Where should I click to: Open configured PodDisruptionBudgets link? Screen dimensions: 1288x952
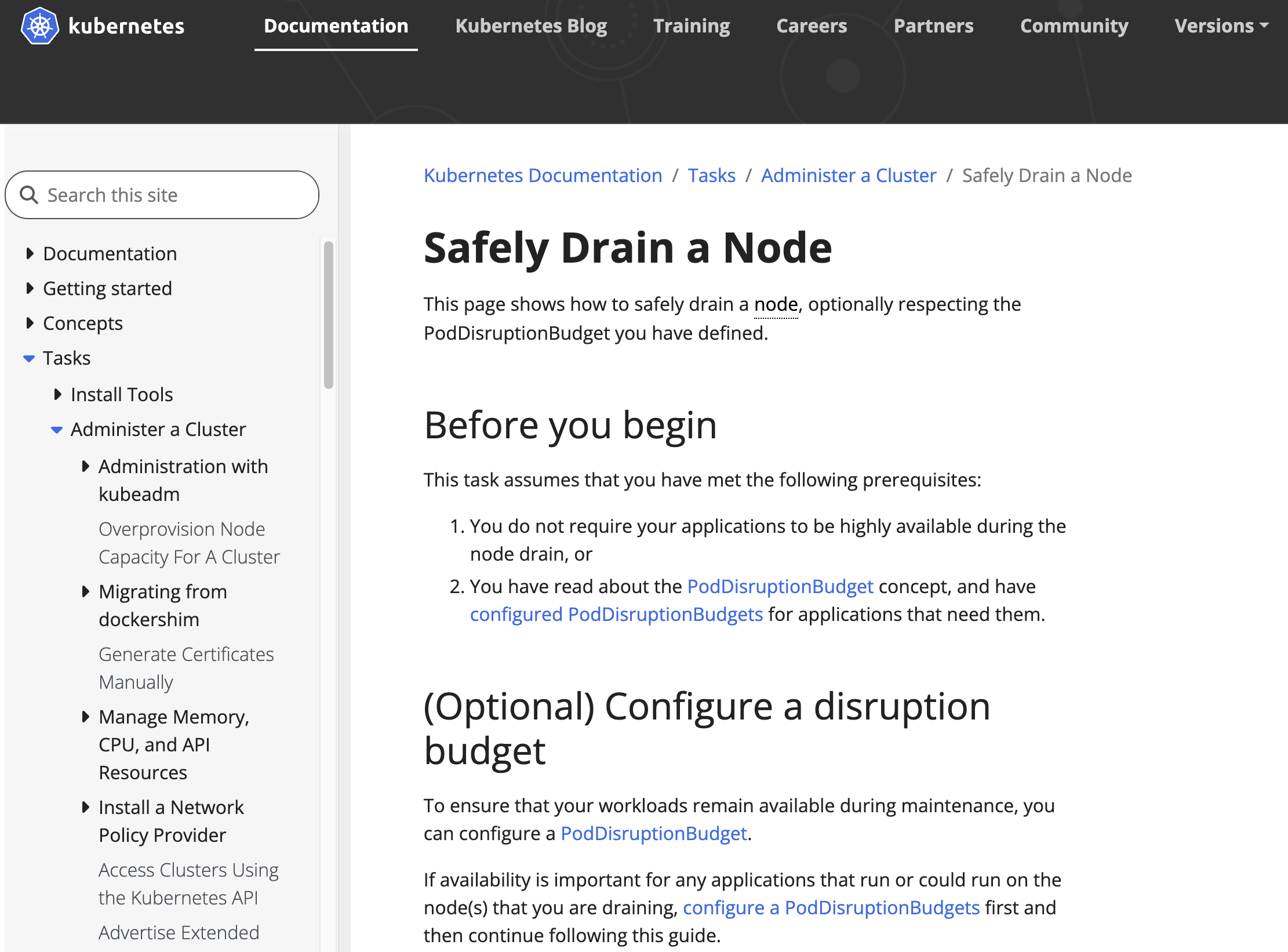coord(616,614)
